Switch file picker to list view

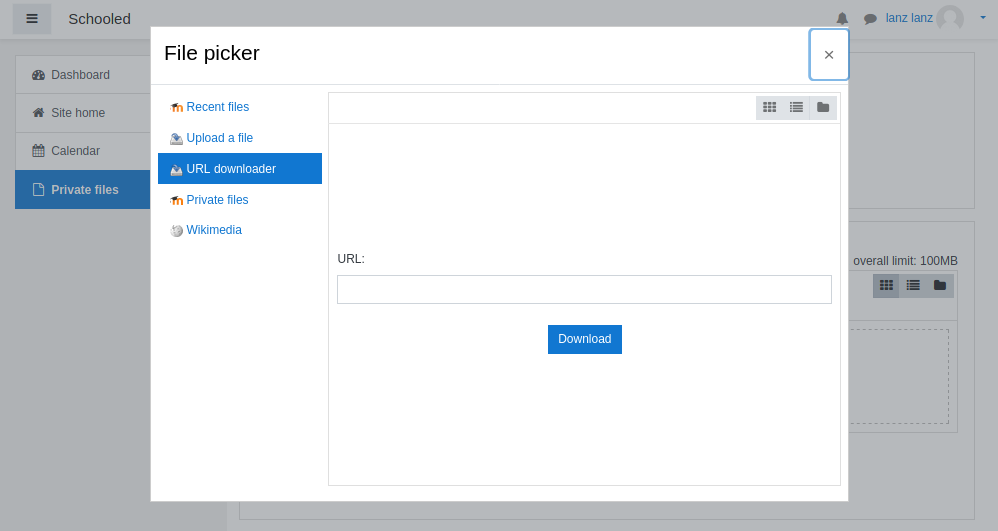(x=796, y=108)
